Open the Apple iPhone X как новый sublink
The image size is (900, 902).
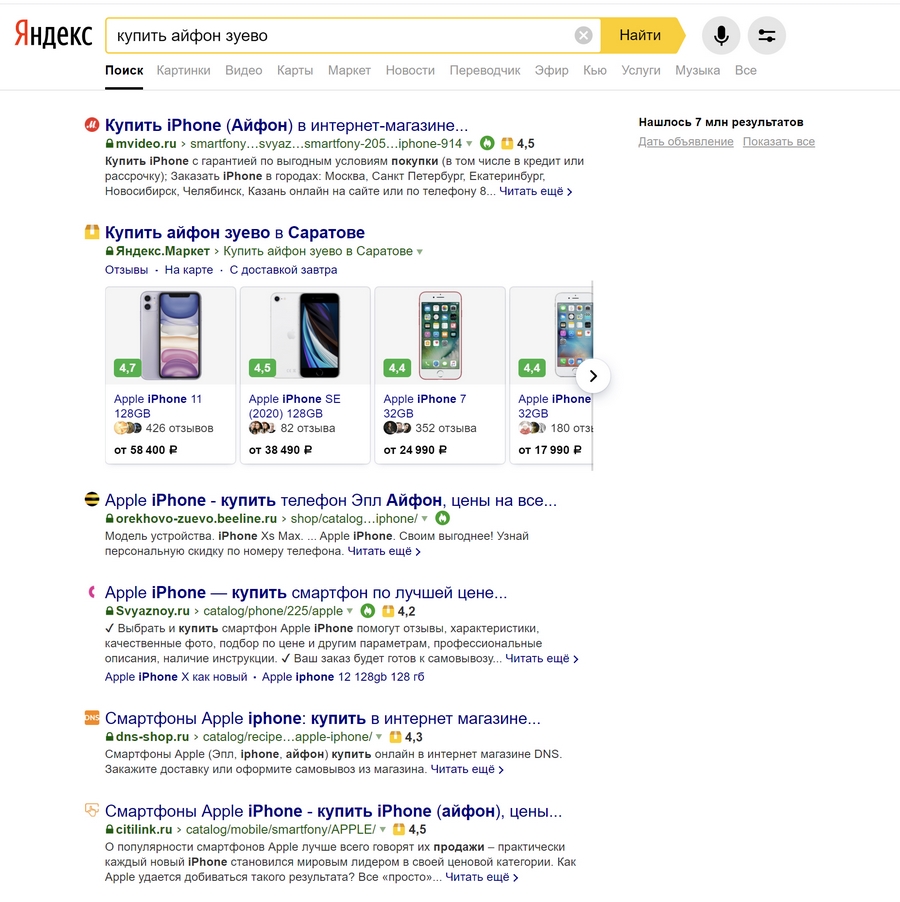coord(176,676)
